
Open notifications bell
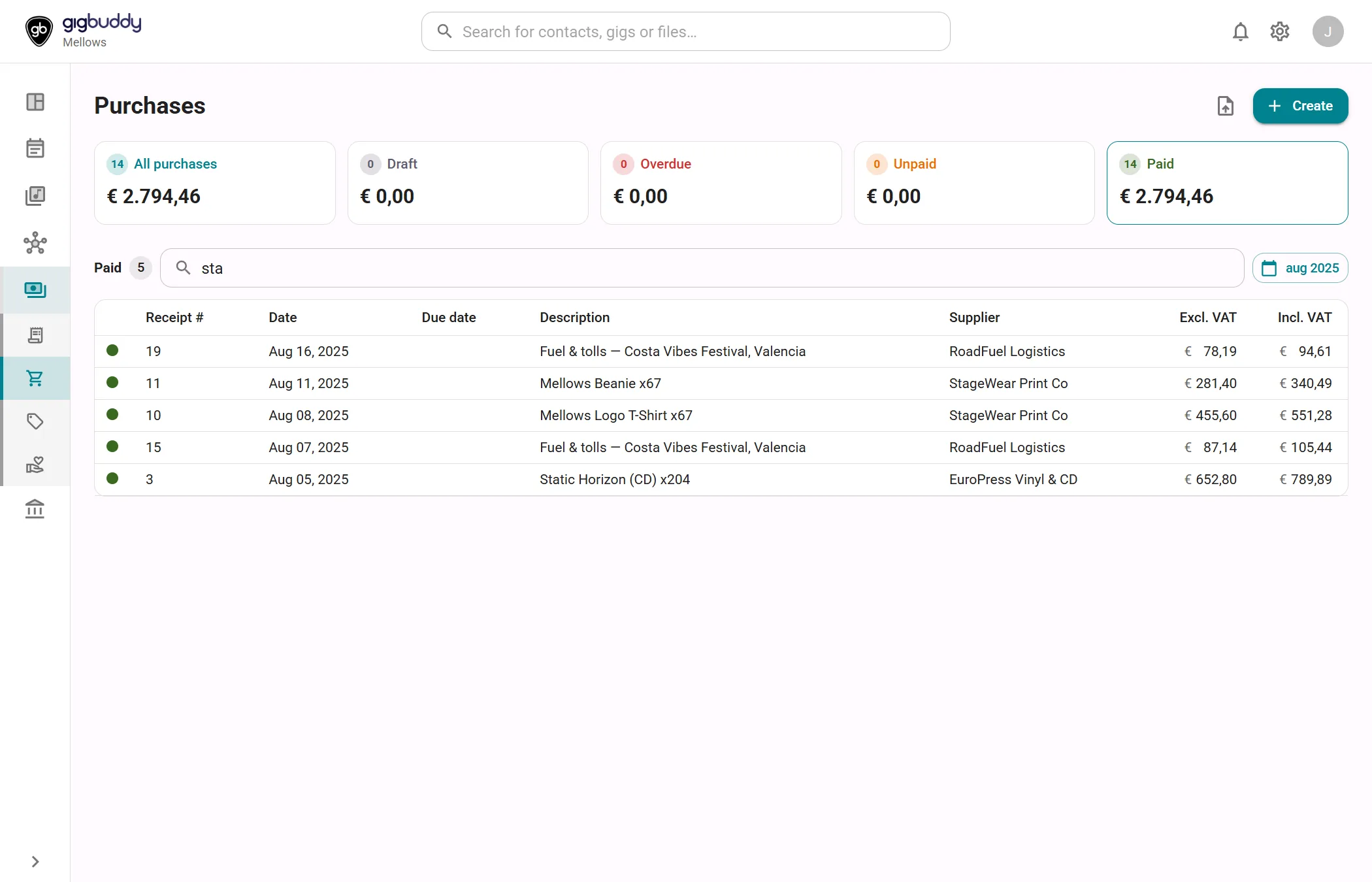(1241, 31)
